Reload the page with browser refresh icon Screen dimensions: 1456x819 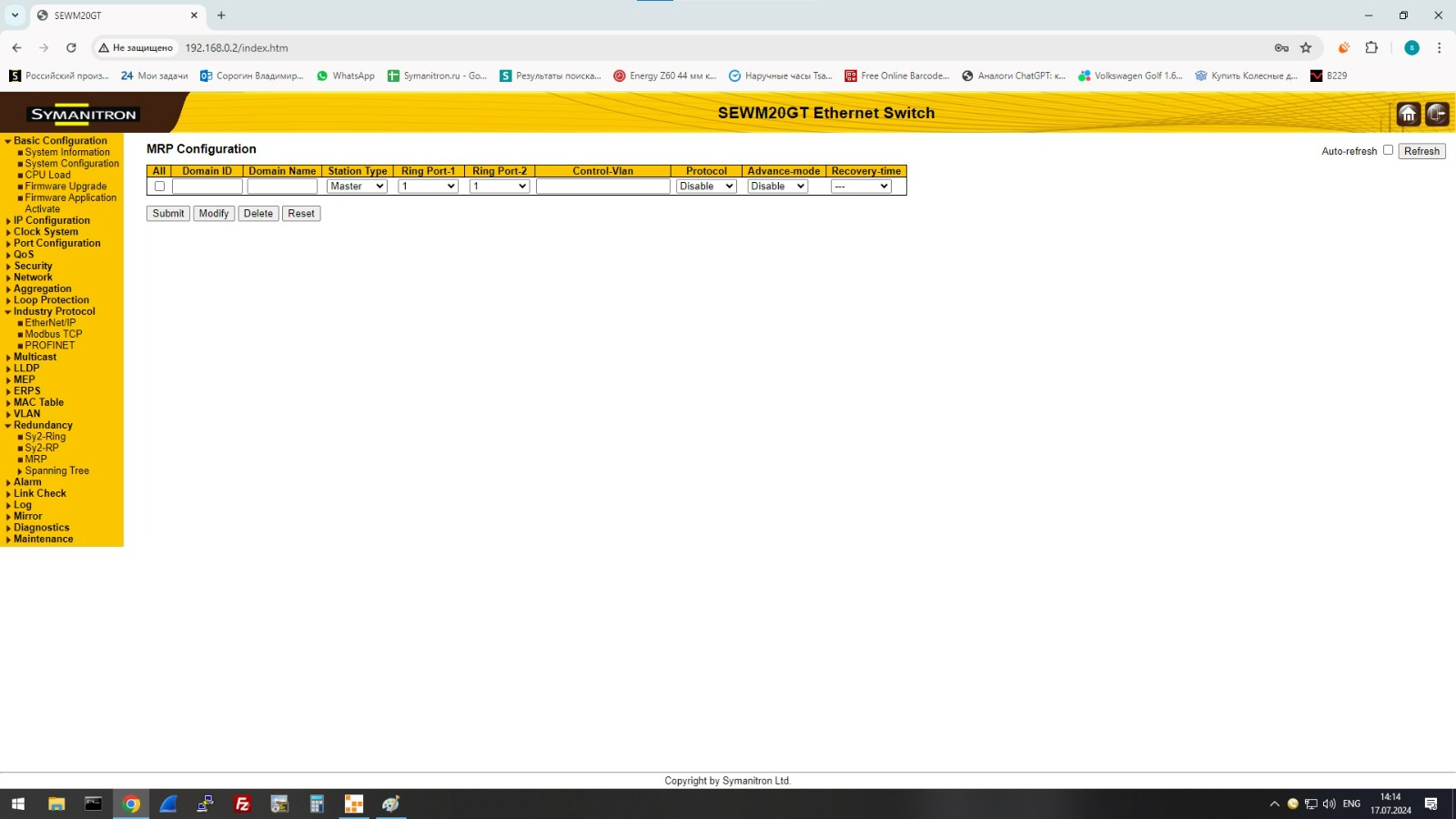click(71, 48)
